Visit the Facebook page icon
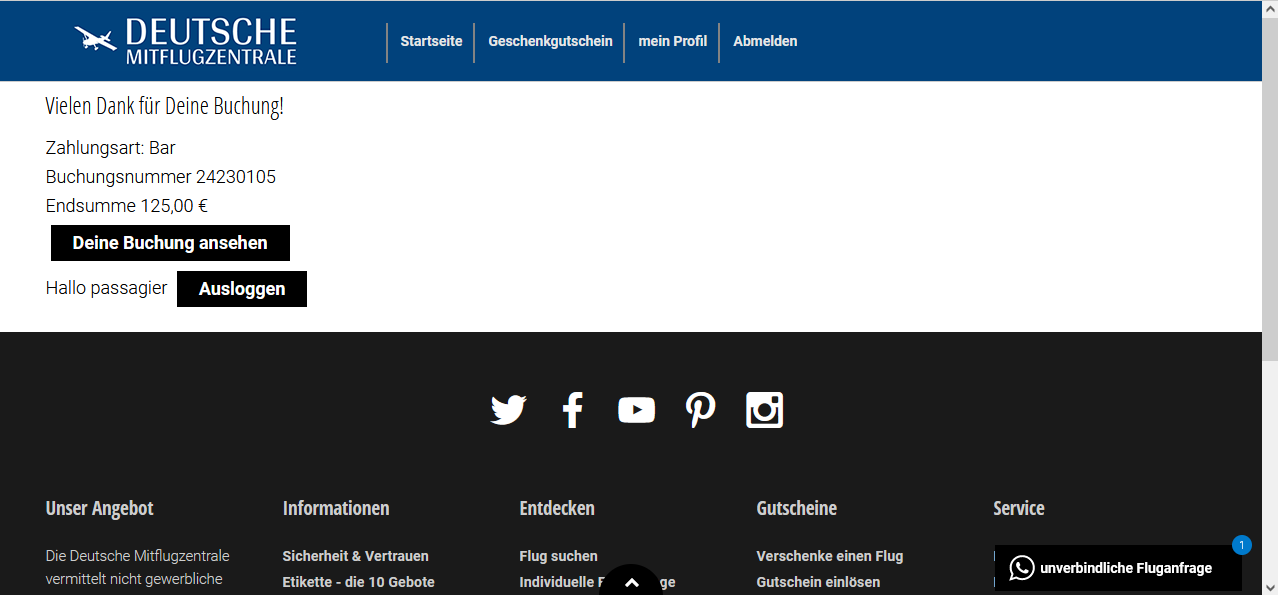Image resolution: width=1278 pixels, height=595 pixels. point(572,410)
